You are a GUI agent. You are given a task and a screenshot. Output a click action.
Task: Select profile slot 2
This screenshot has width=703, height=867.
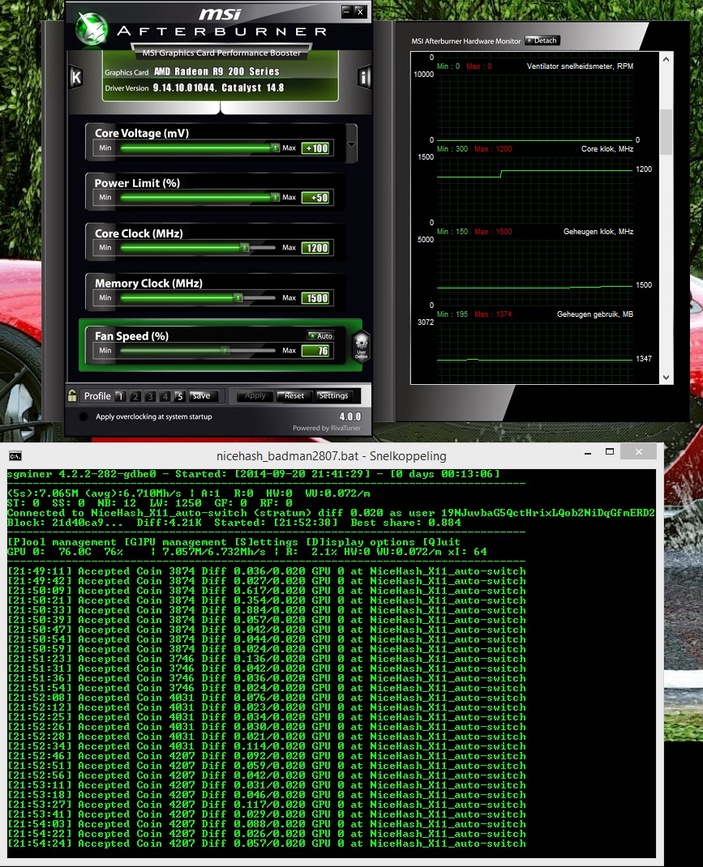pyautogui.click(x=135, y=396)
